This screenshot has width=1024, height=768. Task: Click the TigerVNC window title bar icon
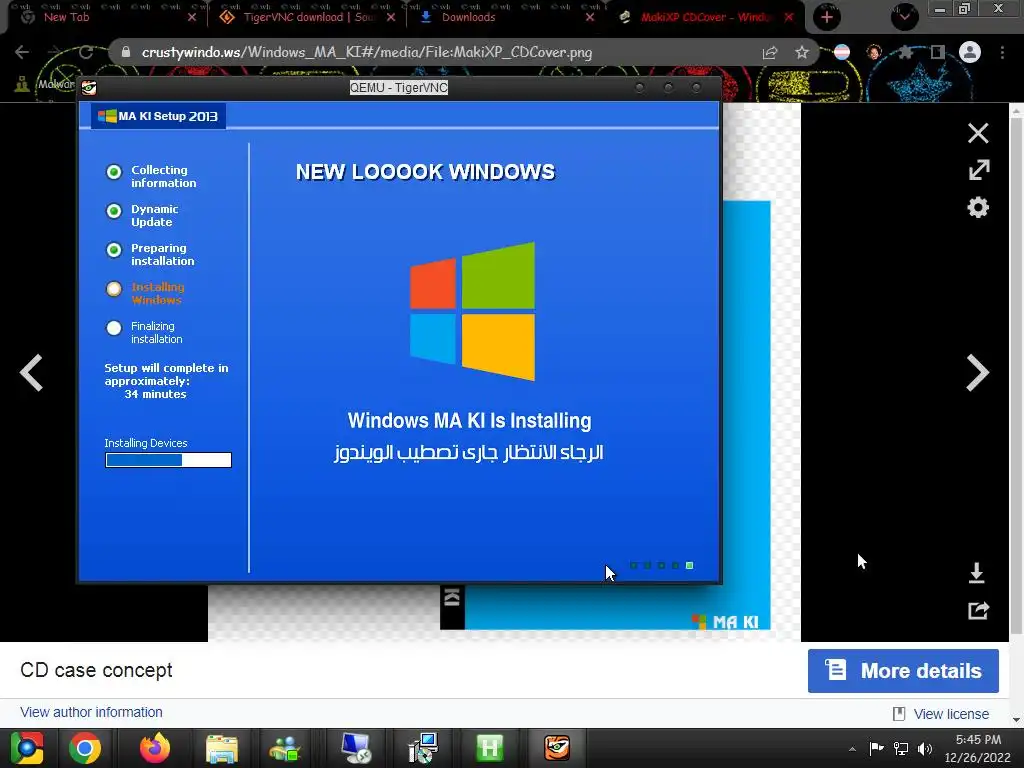pos(89,88)
